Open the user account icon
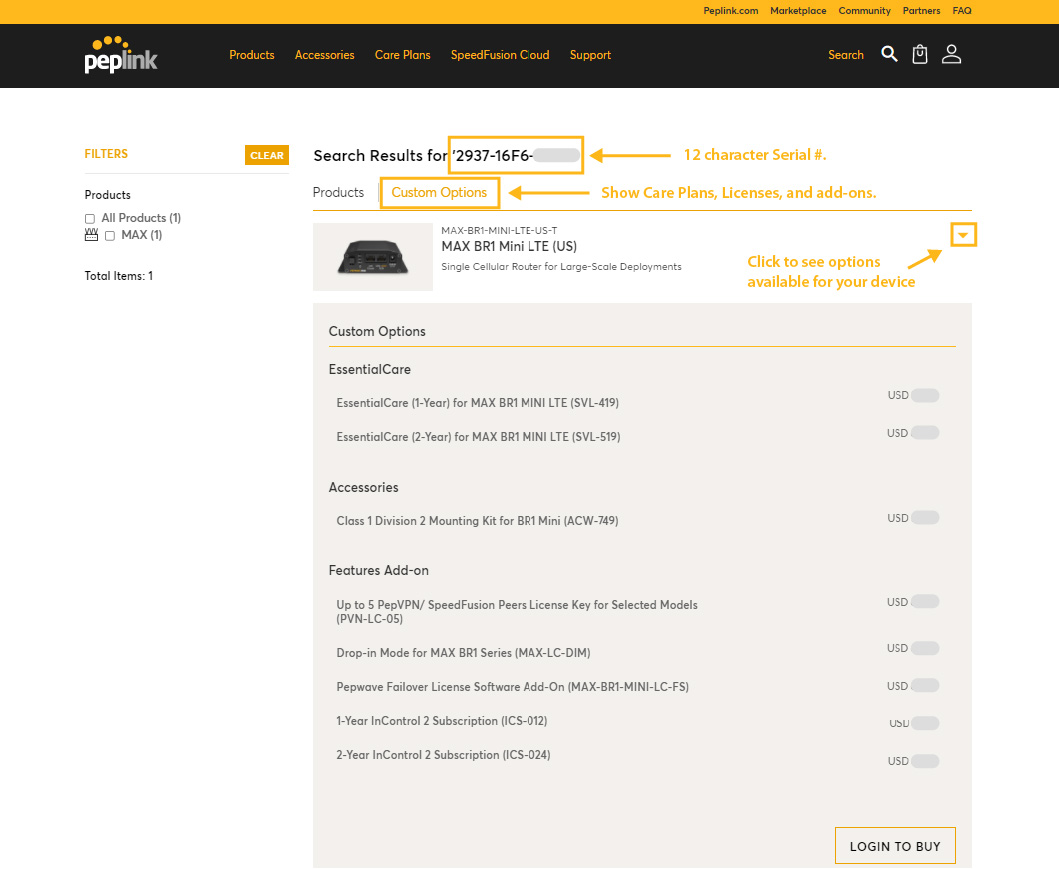 (x=952, y=54)
